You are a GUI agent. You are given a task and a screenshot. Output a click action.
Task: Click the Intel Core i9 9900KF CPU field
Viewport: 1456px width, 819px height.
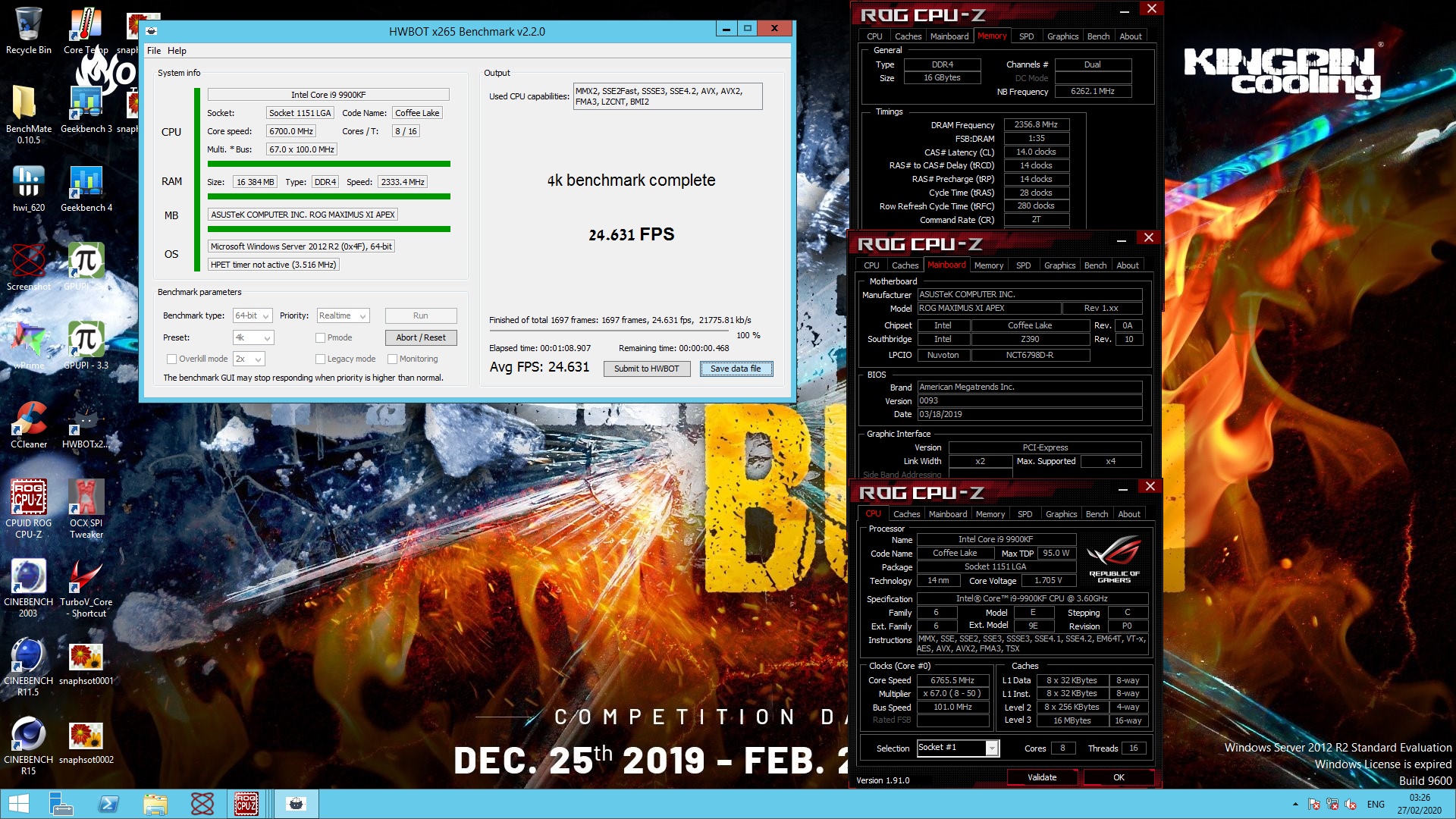click(328, 95)
